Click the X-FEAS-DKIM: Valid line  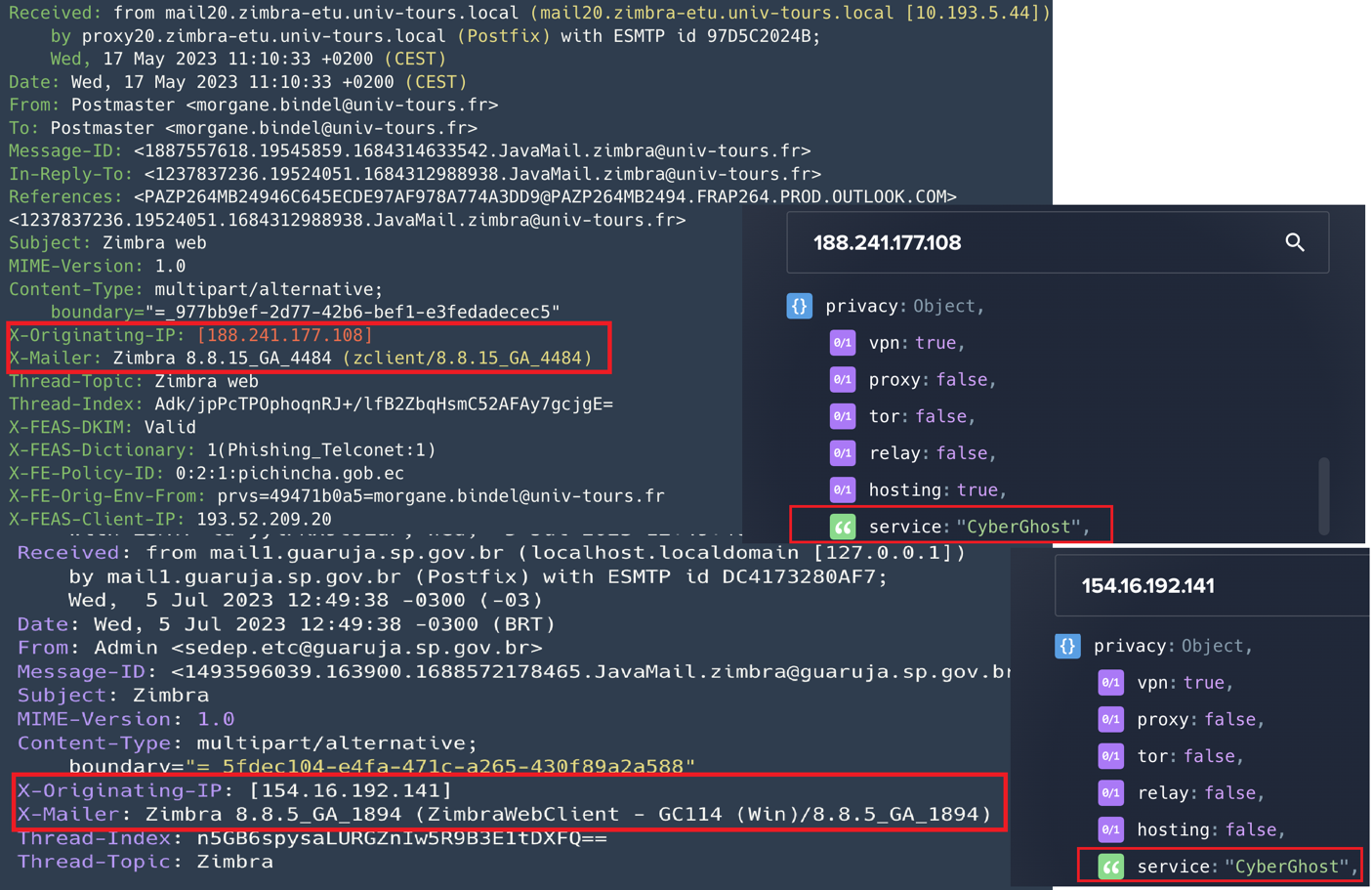pyautogui.click(x=103, y=427)
